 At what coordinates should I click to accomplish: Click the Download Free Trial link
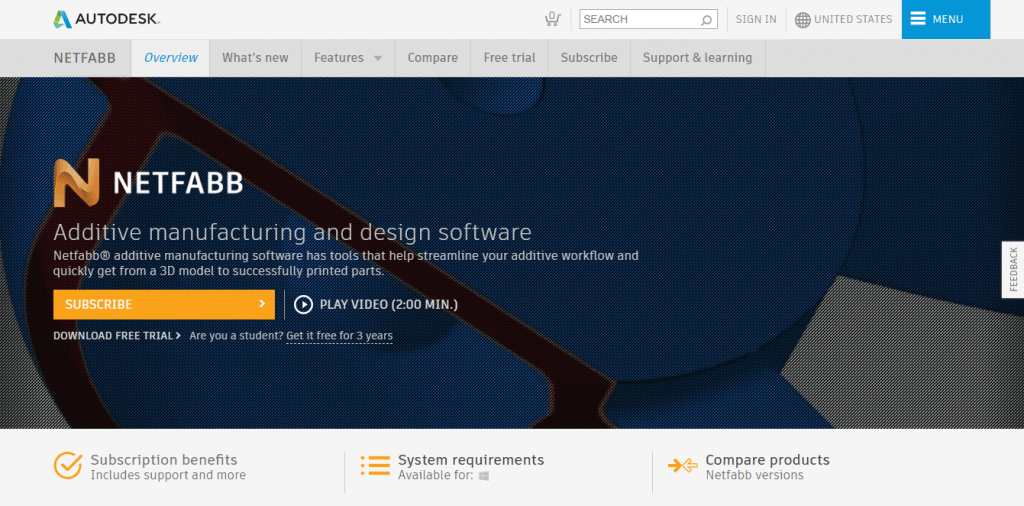[117, 336]
